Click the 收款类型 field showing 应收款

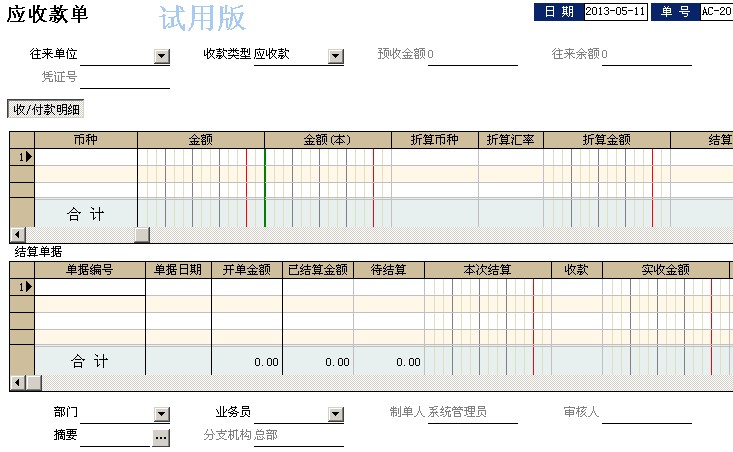[x=291, y=56]
